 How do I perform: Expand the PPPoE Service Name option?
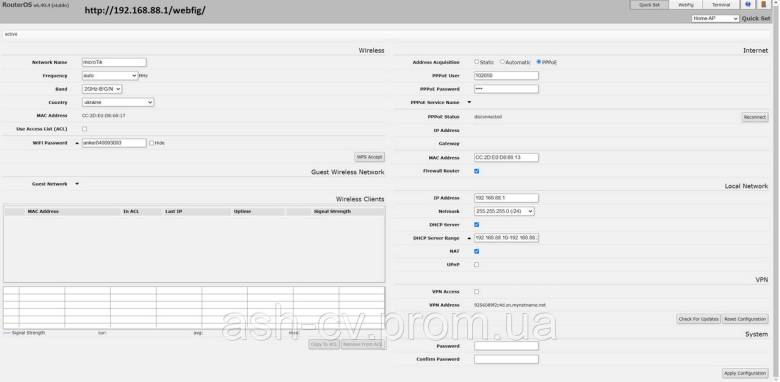coord(469,102)
